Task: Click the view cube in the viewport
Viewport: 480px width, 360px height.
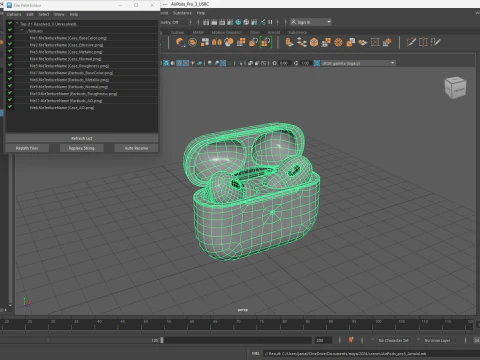Action: tap(455, 87)
